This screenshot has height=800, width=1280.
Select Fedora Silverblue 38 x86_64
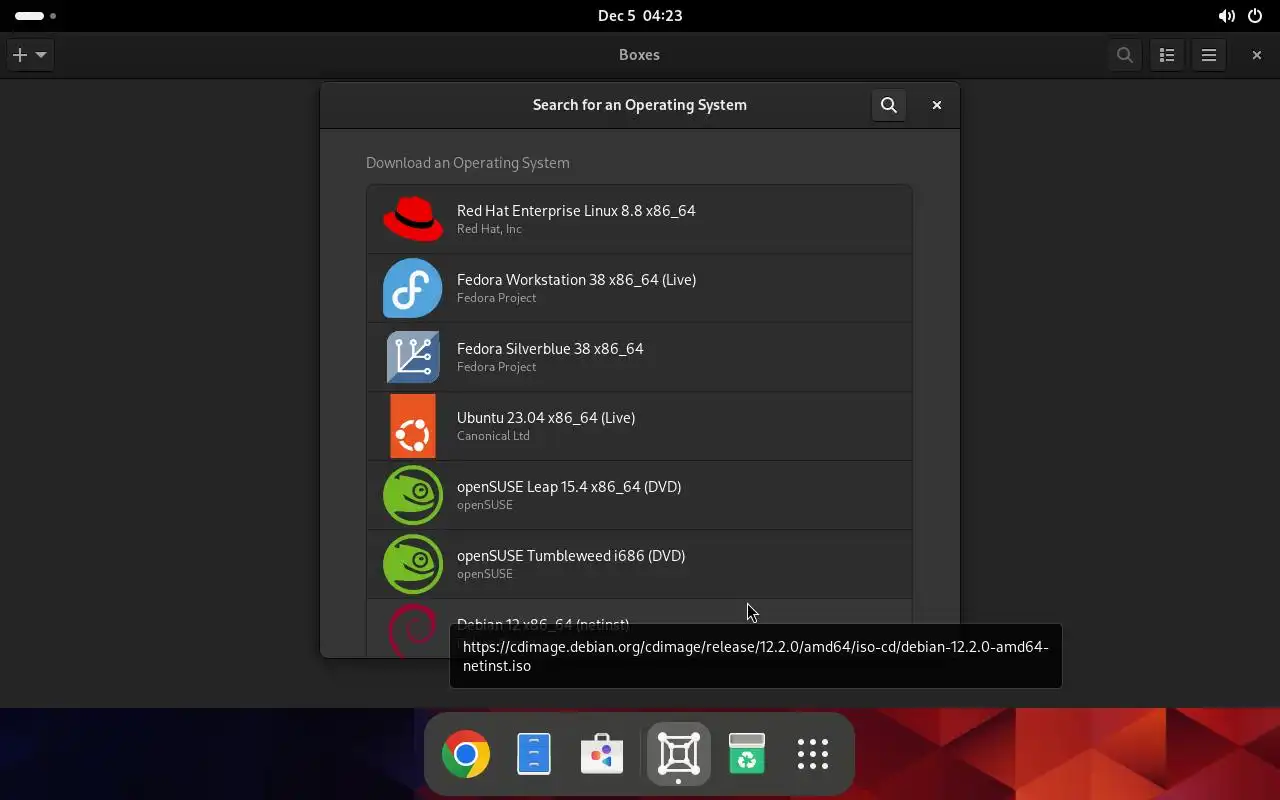[x=639, y=357]
